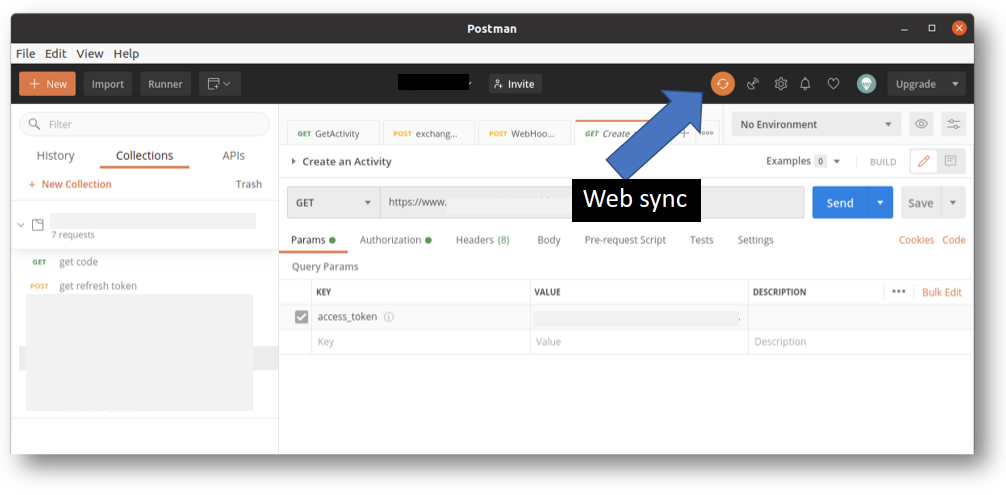Select the Tests tab
The height and width of the screenshot is (495, 1006).
[x=701, y=240]
